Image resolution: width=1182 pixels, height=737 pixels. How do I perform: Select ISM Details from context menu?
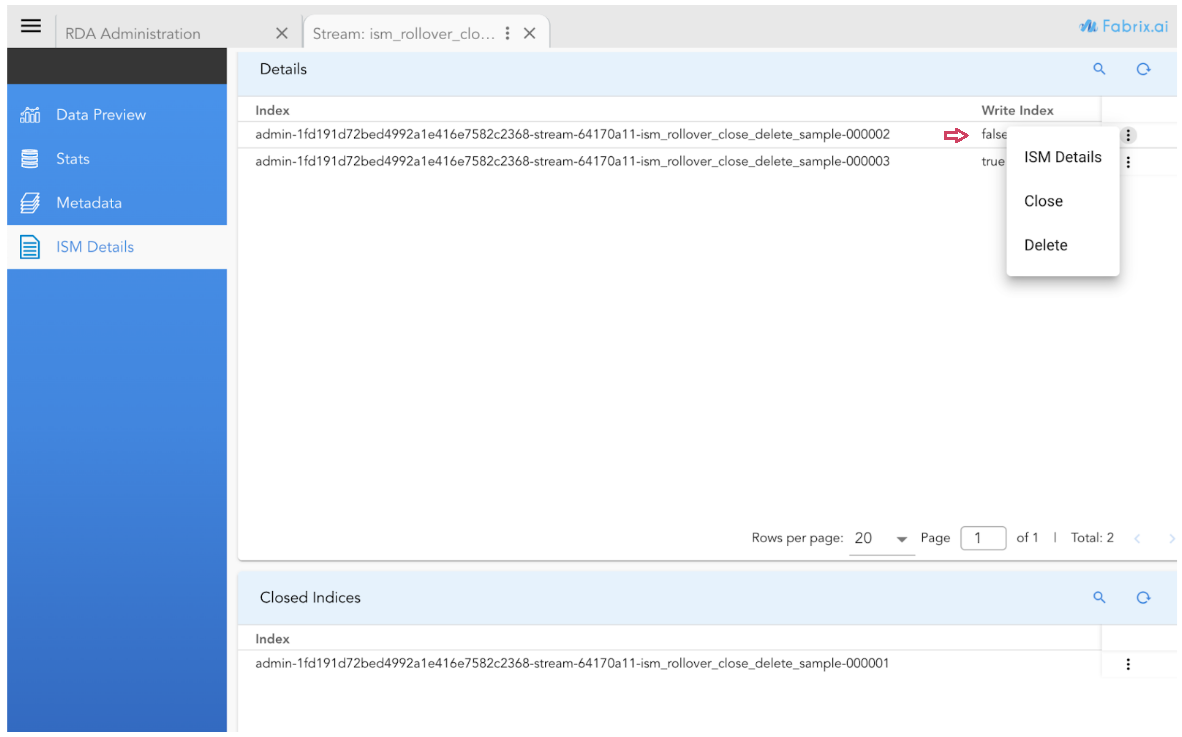tap(1062, 157)
